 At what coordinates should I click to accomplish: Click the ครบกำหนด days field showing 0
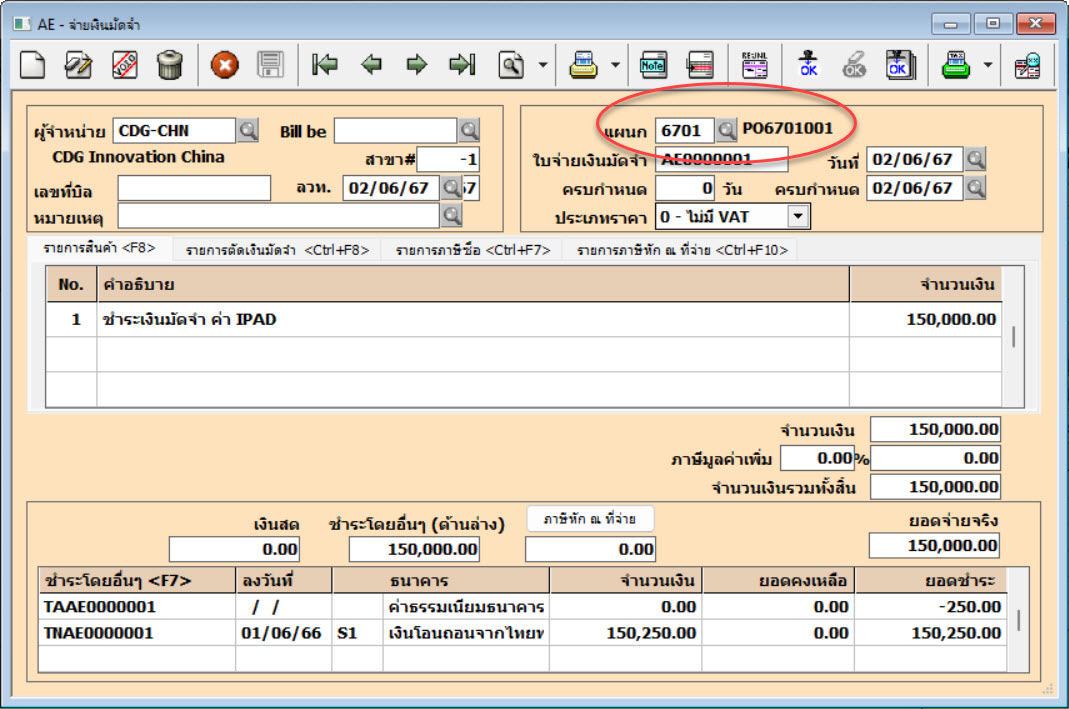[684, 188]
